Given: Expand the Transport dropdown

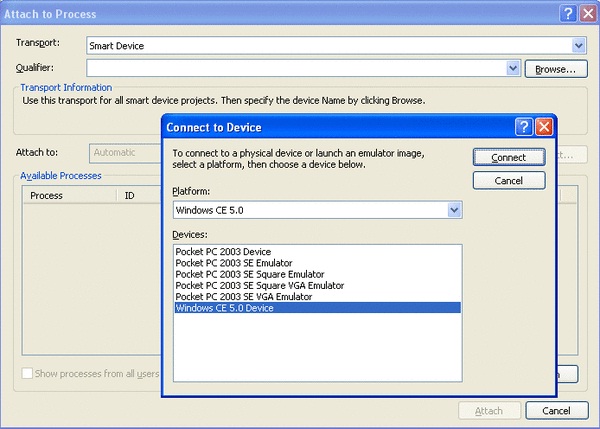Looking at the screenshot, I should point(579,45).
